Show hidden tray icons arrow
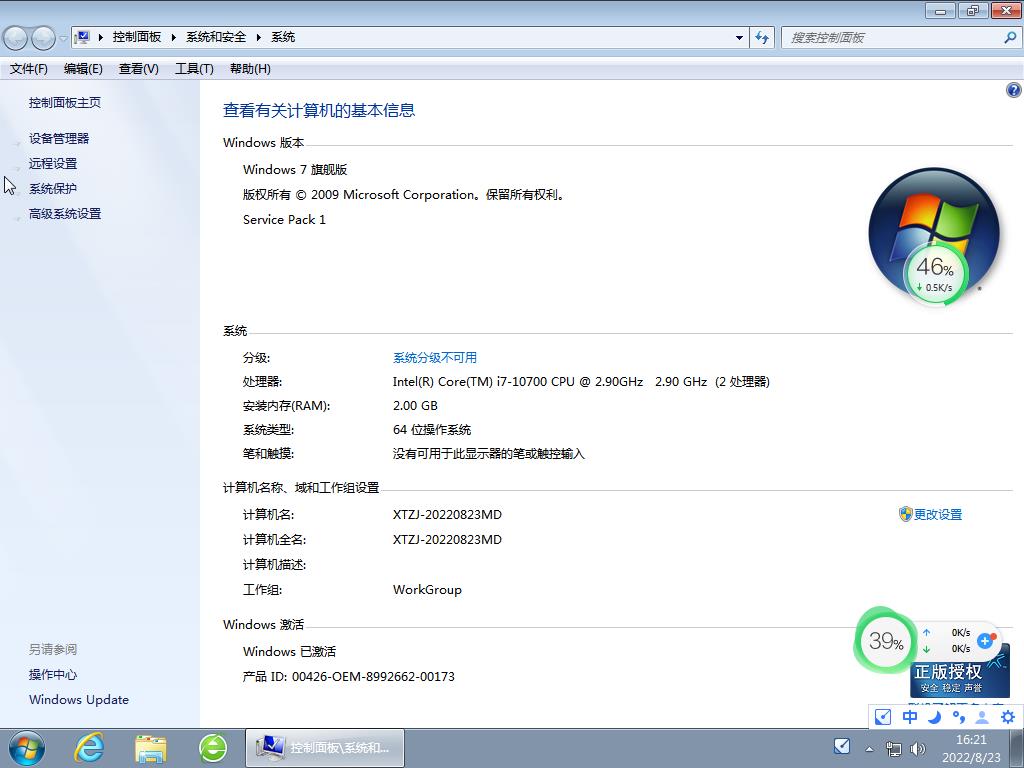Image resolution: width=1024 pixels, height=768 pixels. click(x=869, y=749)
